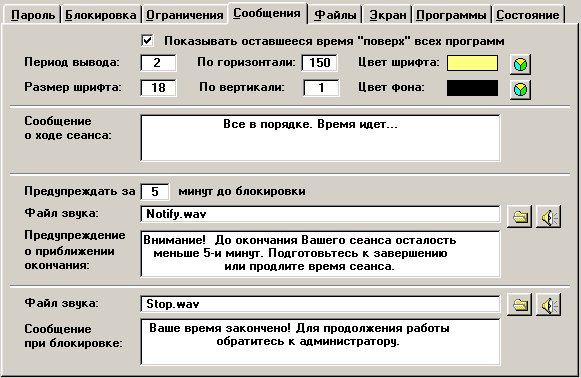Click the Размер шрифта field
This screenshot has width=581, height=378.
coord(158,88)
